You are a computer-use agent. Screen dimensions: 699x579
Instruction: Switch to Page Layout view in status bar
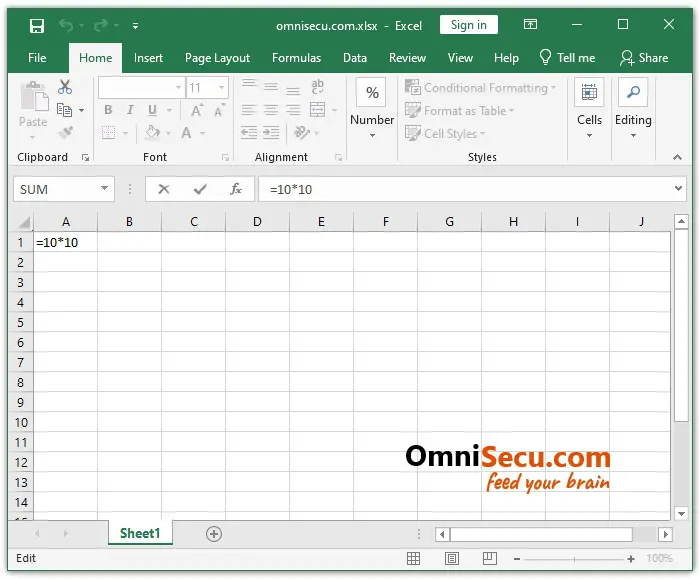point(452,559)
